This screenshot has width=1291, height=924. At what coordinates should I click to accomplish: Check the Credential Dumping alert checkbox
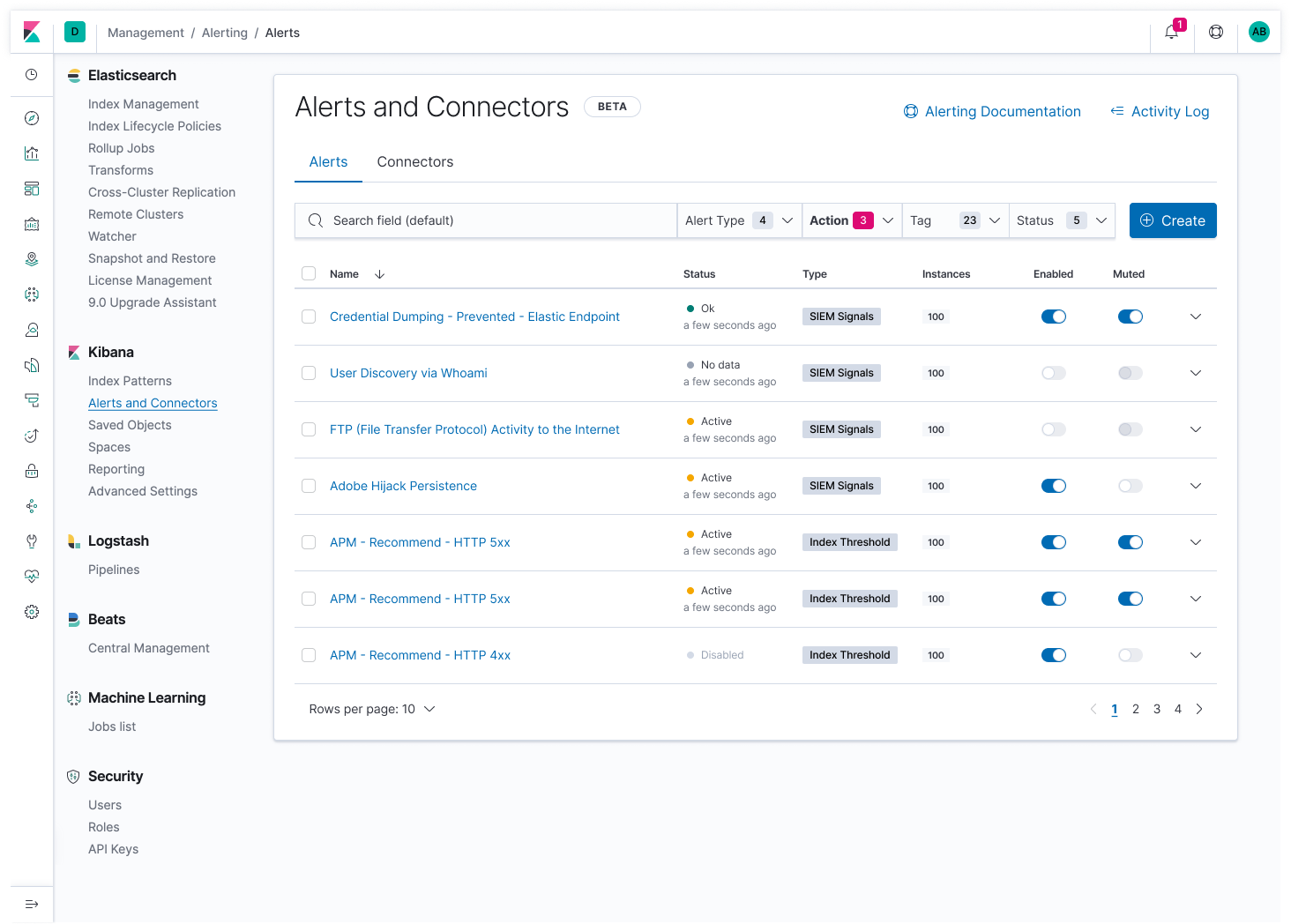309,317
